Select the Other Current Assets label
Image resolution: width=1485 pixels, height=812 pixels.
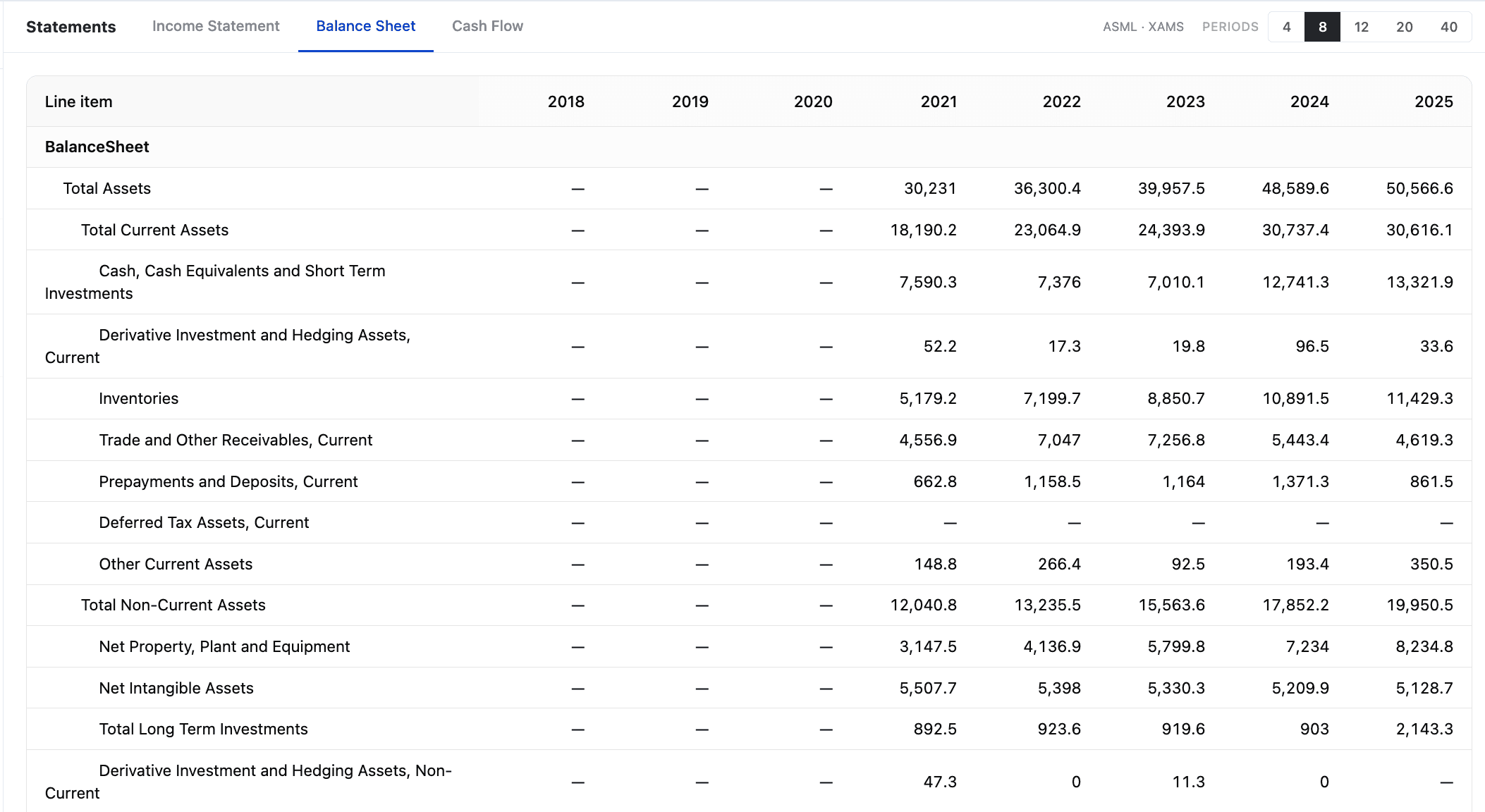(176, 564)
